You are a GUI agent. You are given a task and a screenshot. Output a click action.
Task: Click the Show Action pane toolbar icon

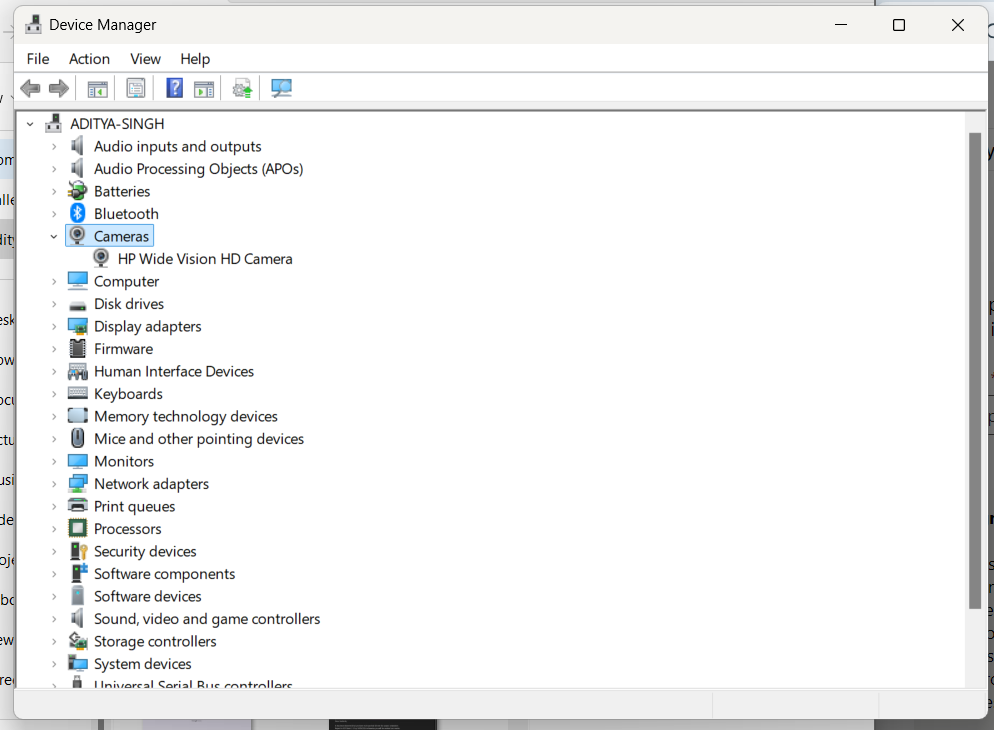pos(204,88)
